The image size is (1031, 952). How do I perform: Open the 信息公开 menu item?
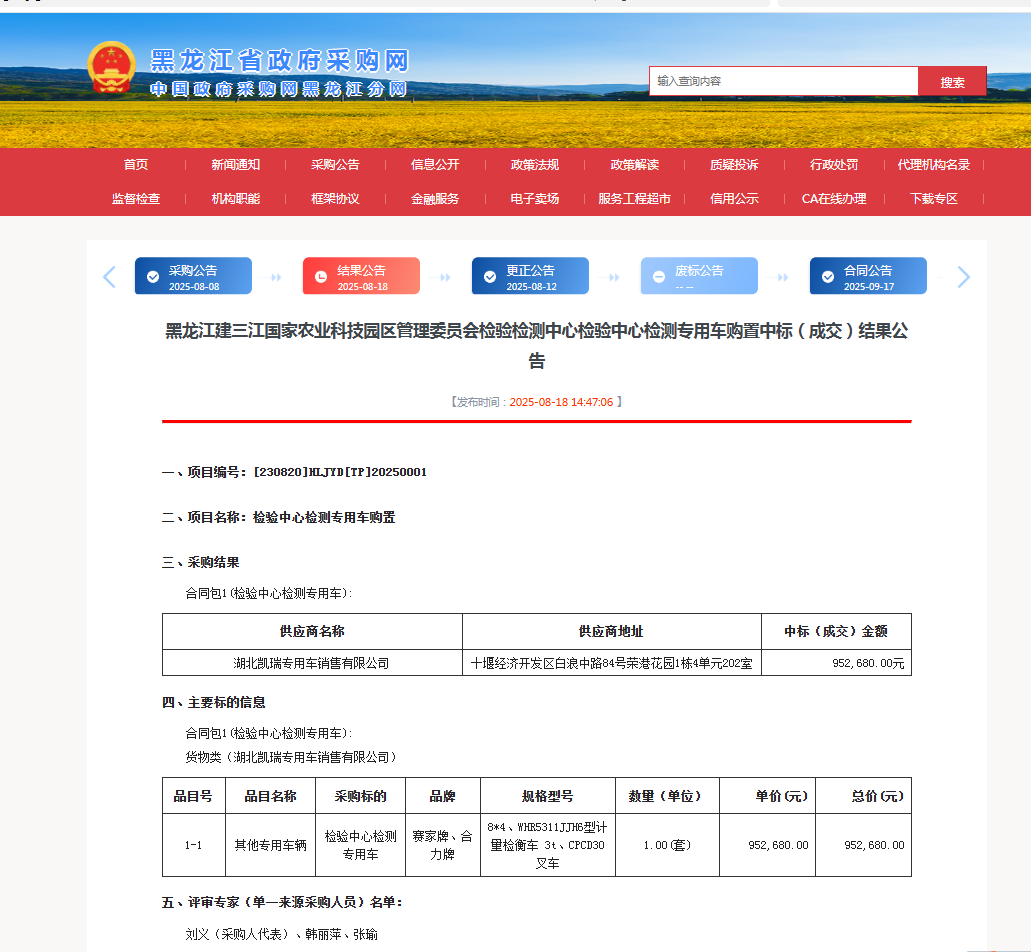436,164
